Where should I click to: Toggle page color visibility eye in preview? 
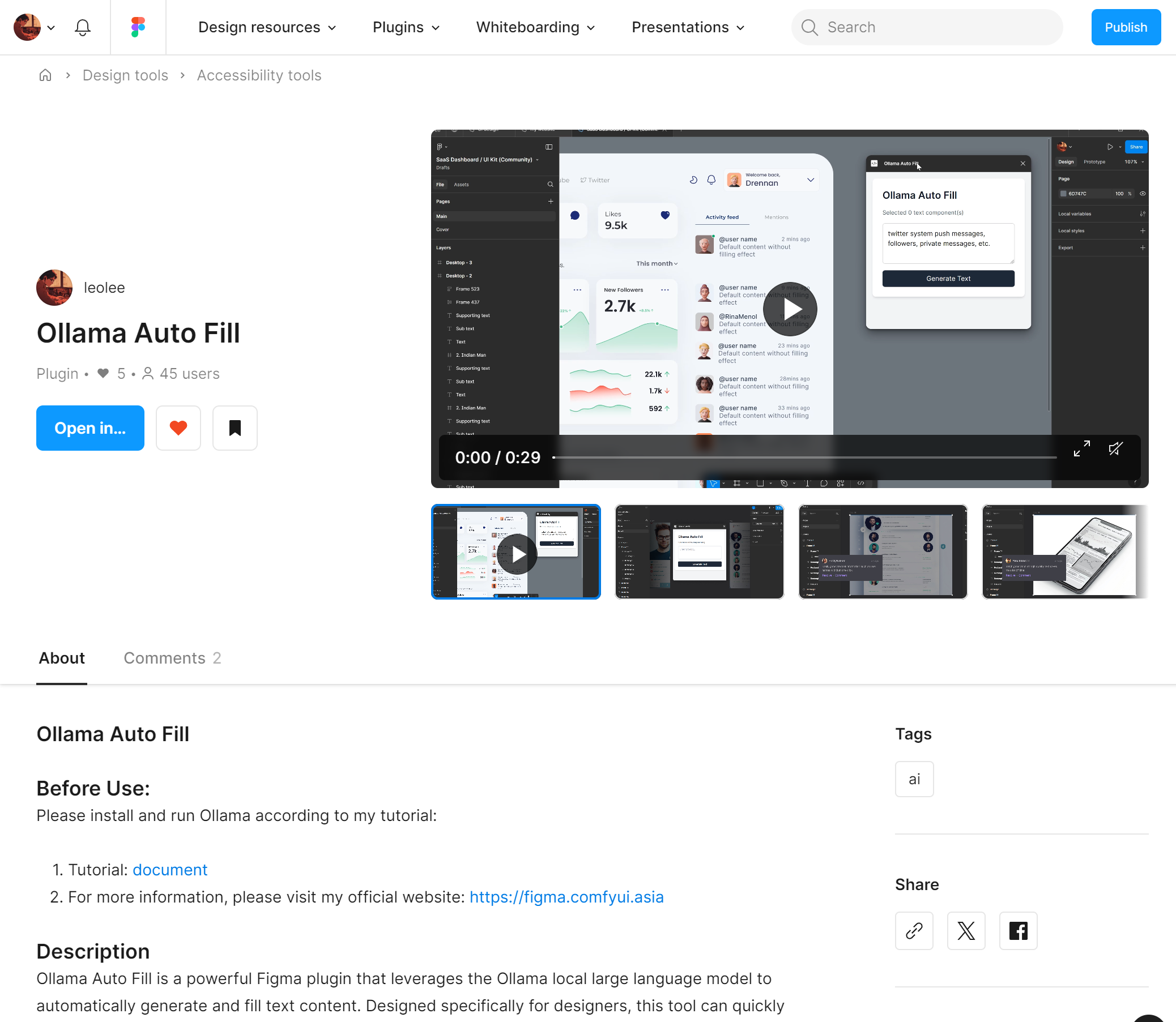tap(1143, 194)
